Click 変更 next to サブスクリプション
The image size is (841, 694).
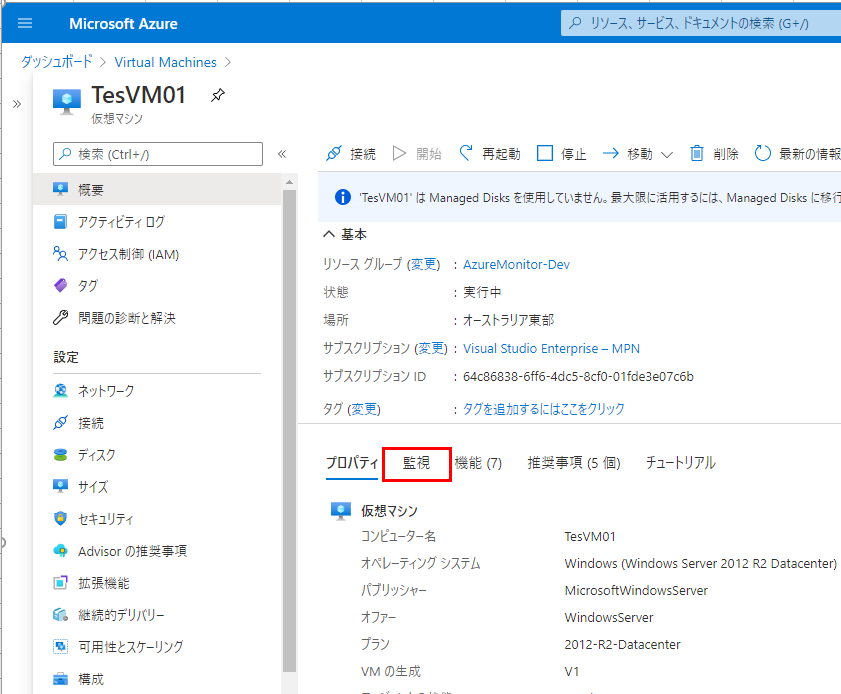click(x=431, y=349)
